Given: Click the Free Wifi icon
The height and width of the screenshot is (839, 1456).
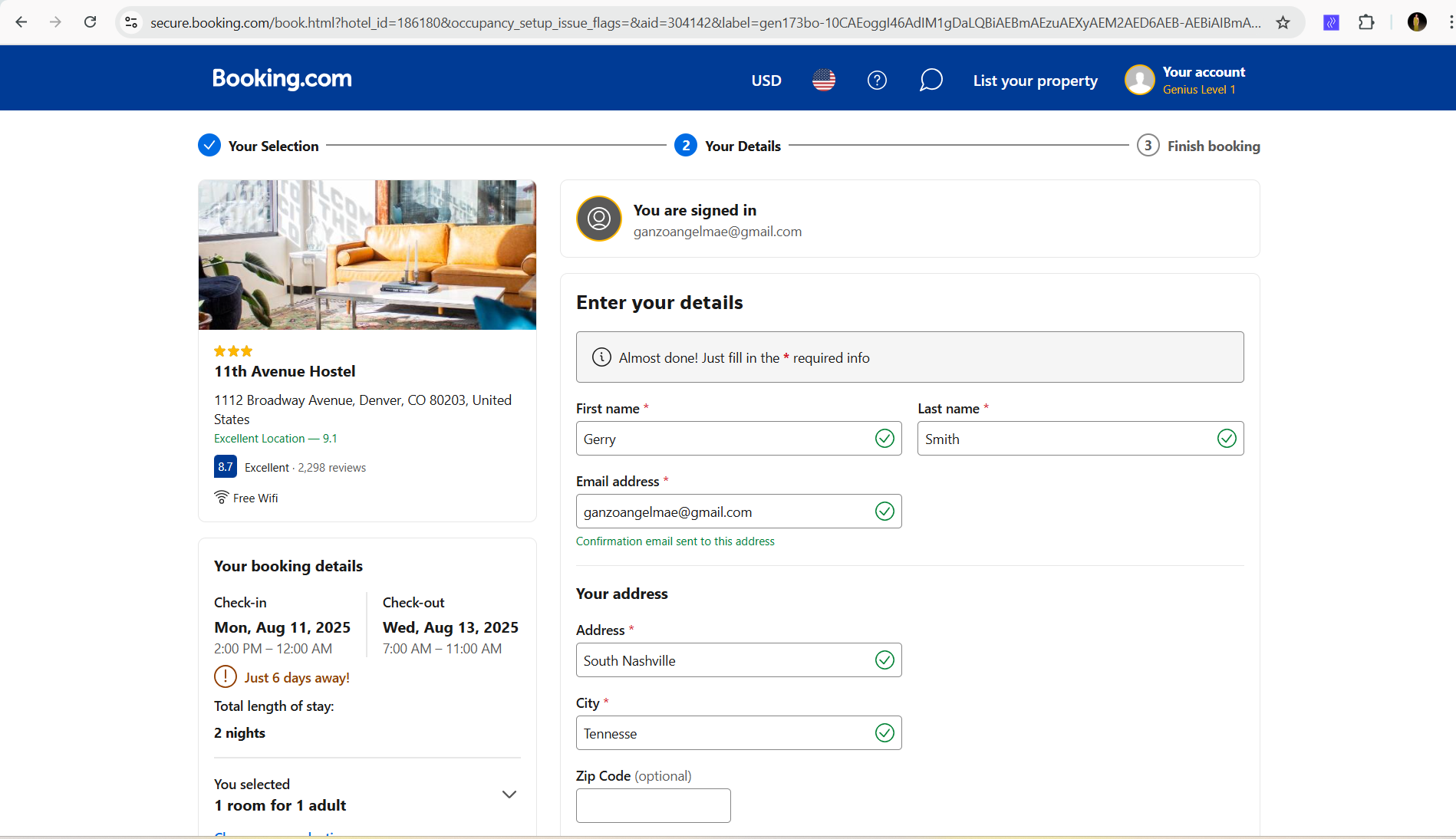Looking at the screenshot, I should coord(222,497).
